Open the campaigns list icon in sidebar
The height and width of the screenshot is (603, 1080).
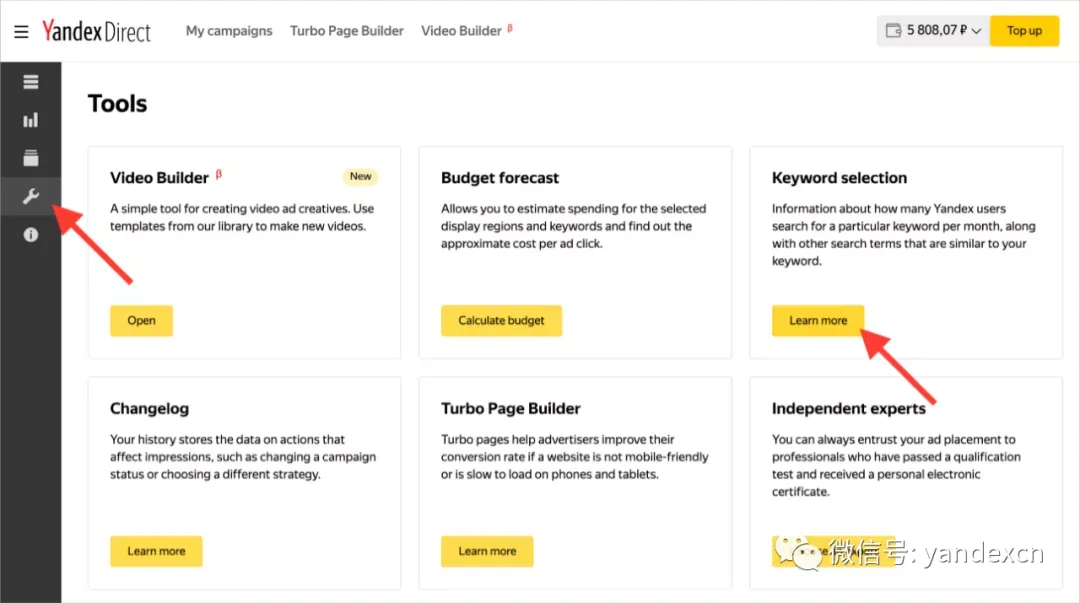30,82
